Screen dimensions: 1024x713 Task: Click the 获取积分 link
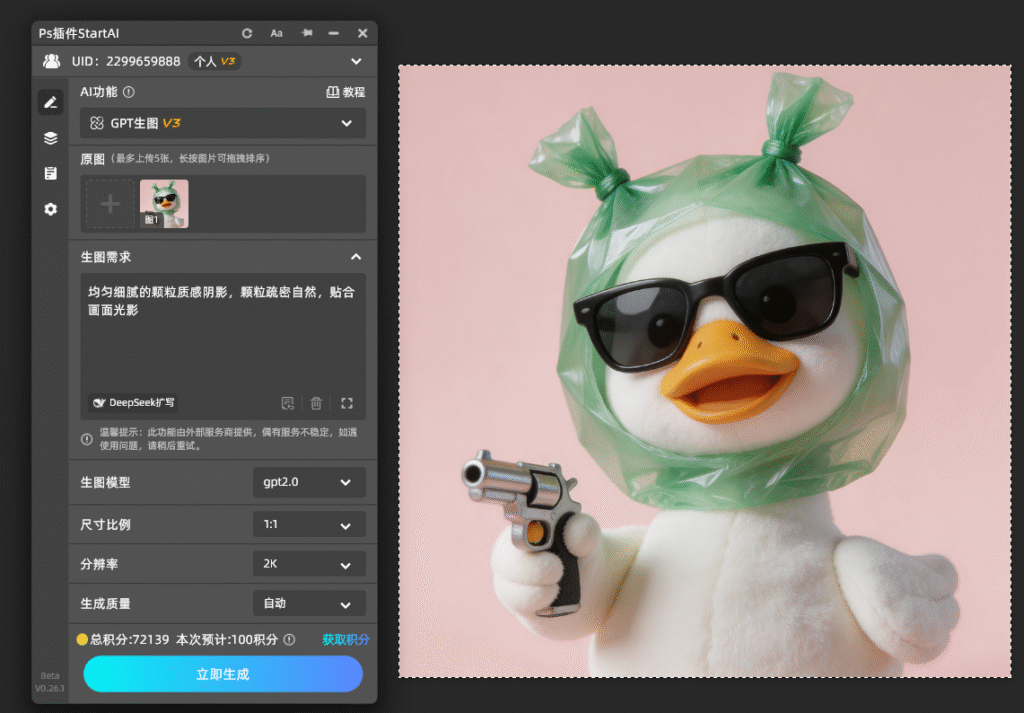coord(345,640)
